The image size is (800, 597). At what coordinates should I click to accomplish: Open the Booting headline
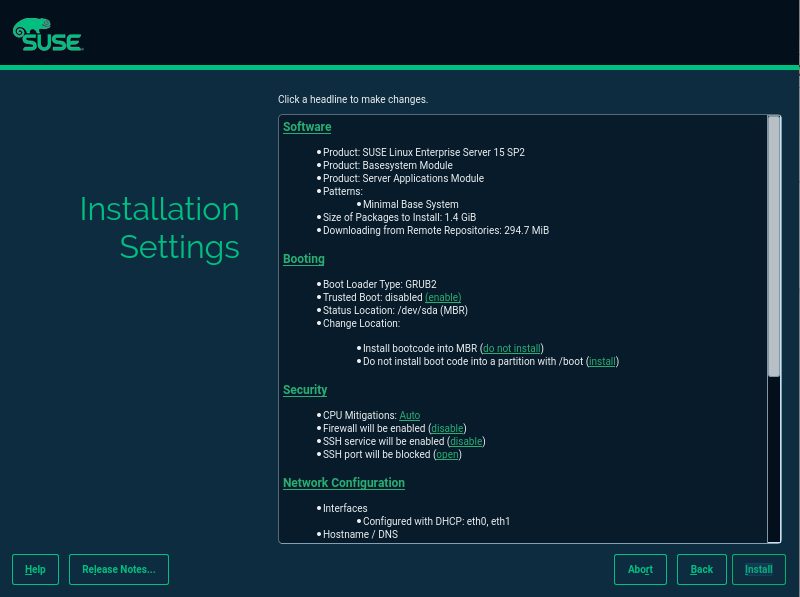pyautogui.click(x=304, y=259)
